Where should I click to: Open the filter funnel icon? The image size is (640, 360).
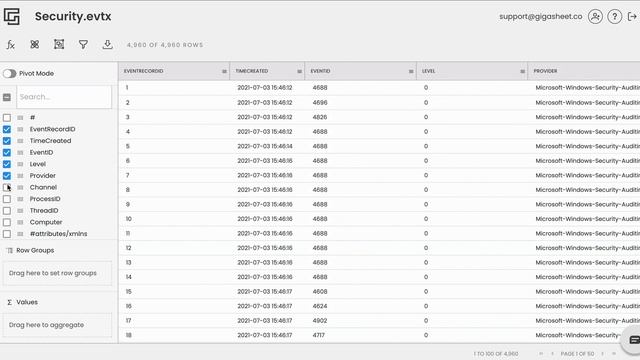83,44
